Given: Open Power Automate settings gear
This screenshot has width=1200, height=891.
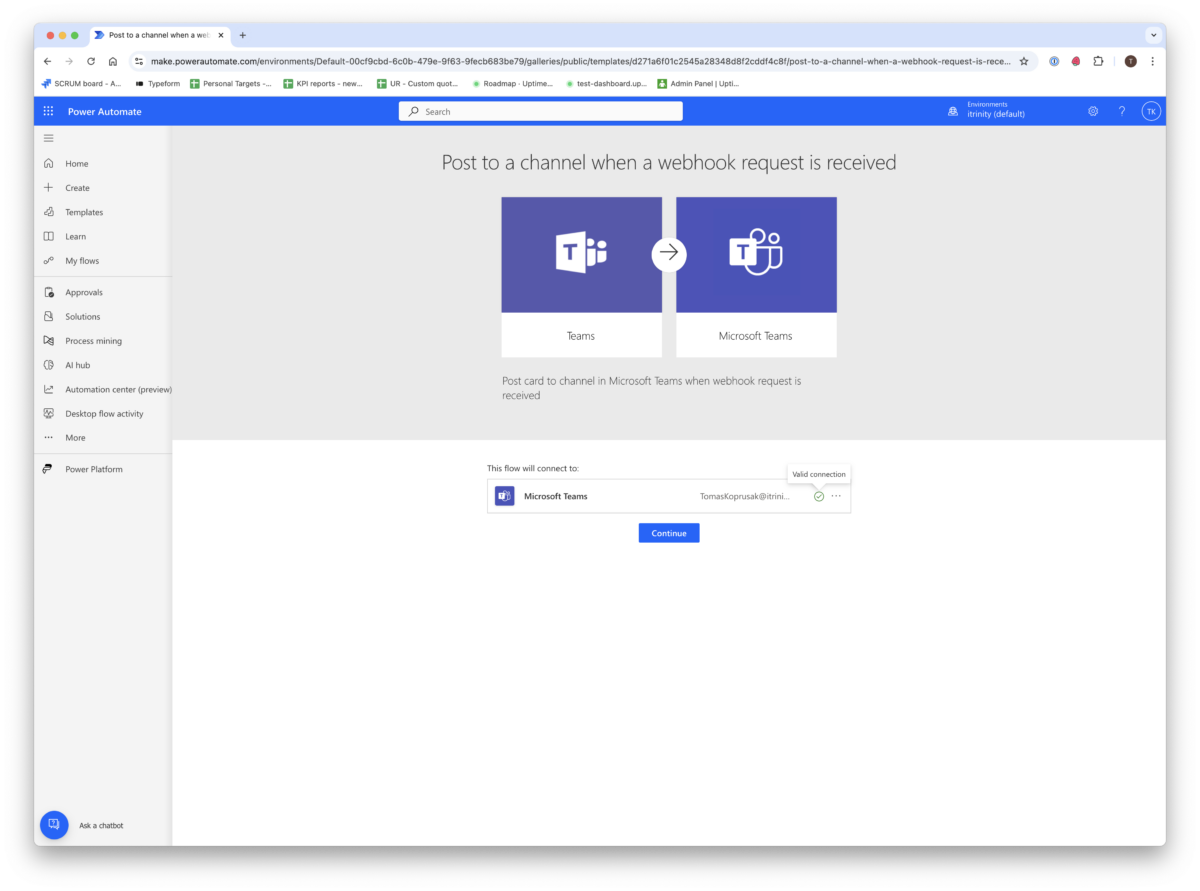Looking at the screenshot, I should point(1093,111).
